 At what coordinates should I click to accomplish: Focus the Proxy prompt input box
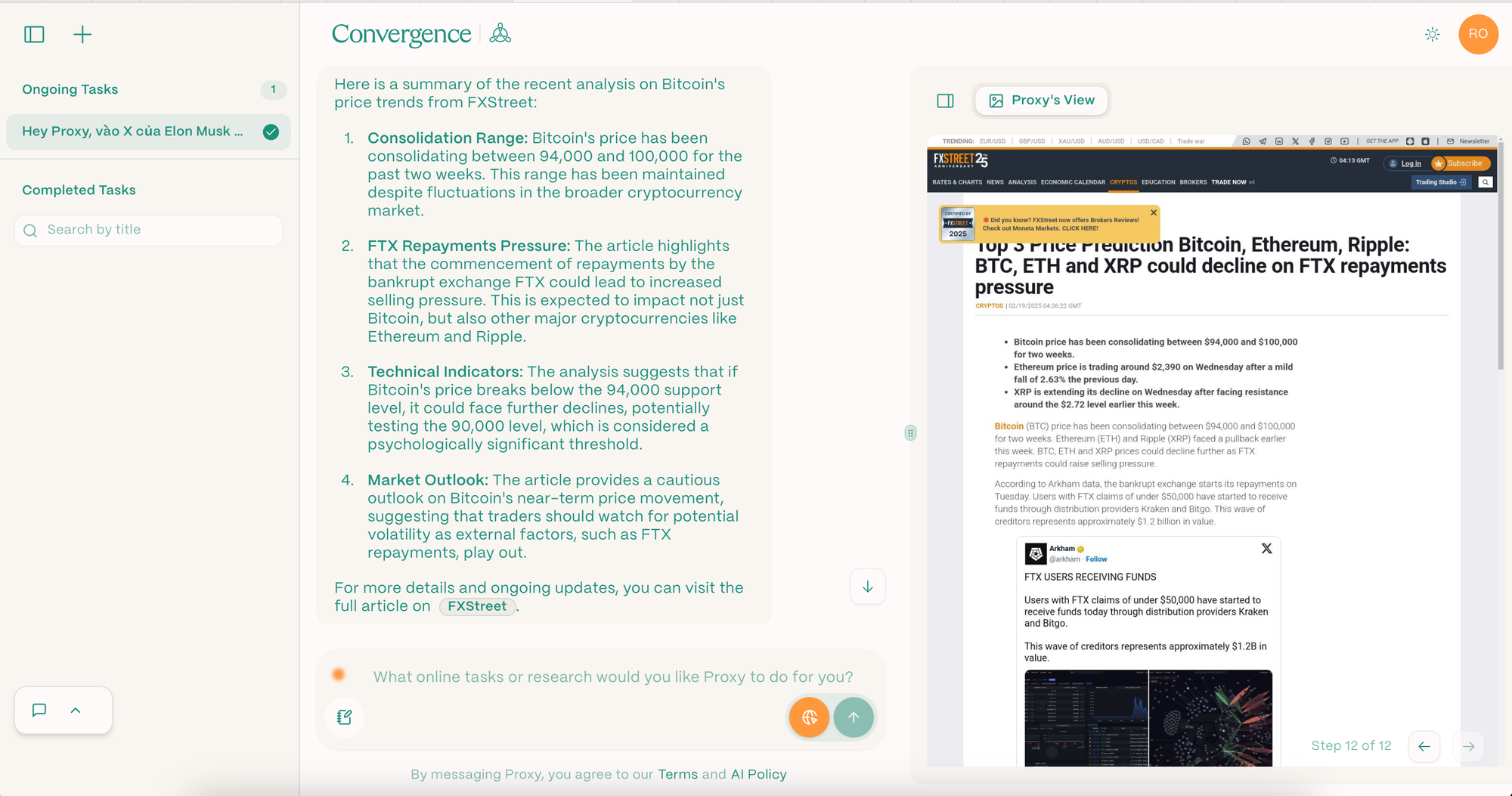coord(613,677)
